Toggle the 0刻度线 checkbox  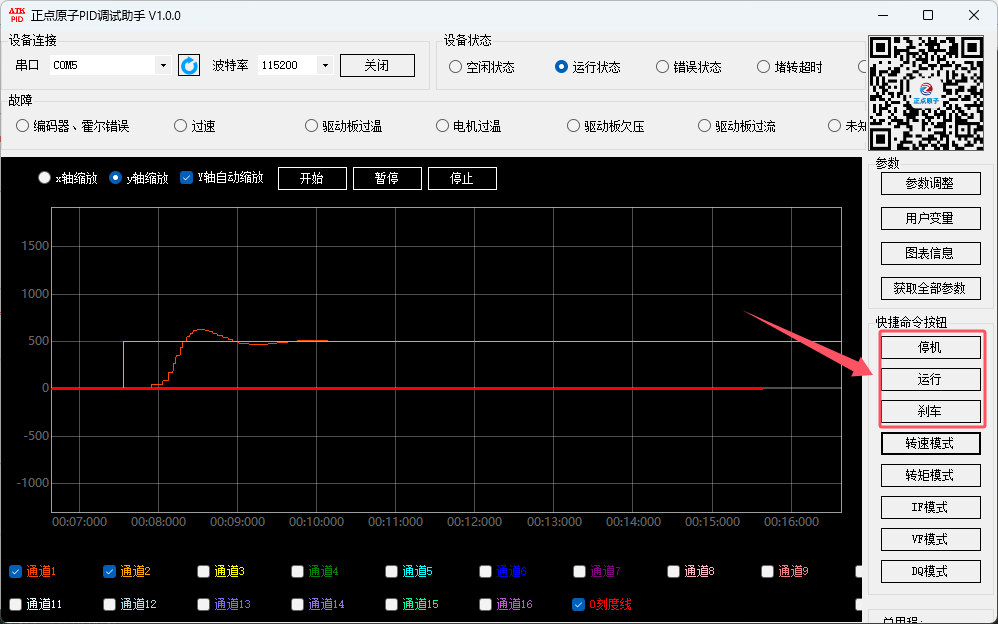[579, 604]
